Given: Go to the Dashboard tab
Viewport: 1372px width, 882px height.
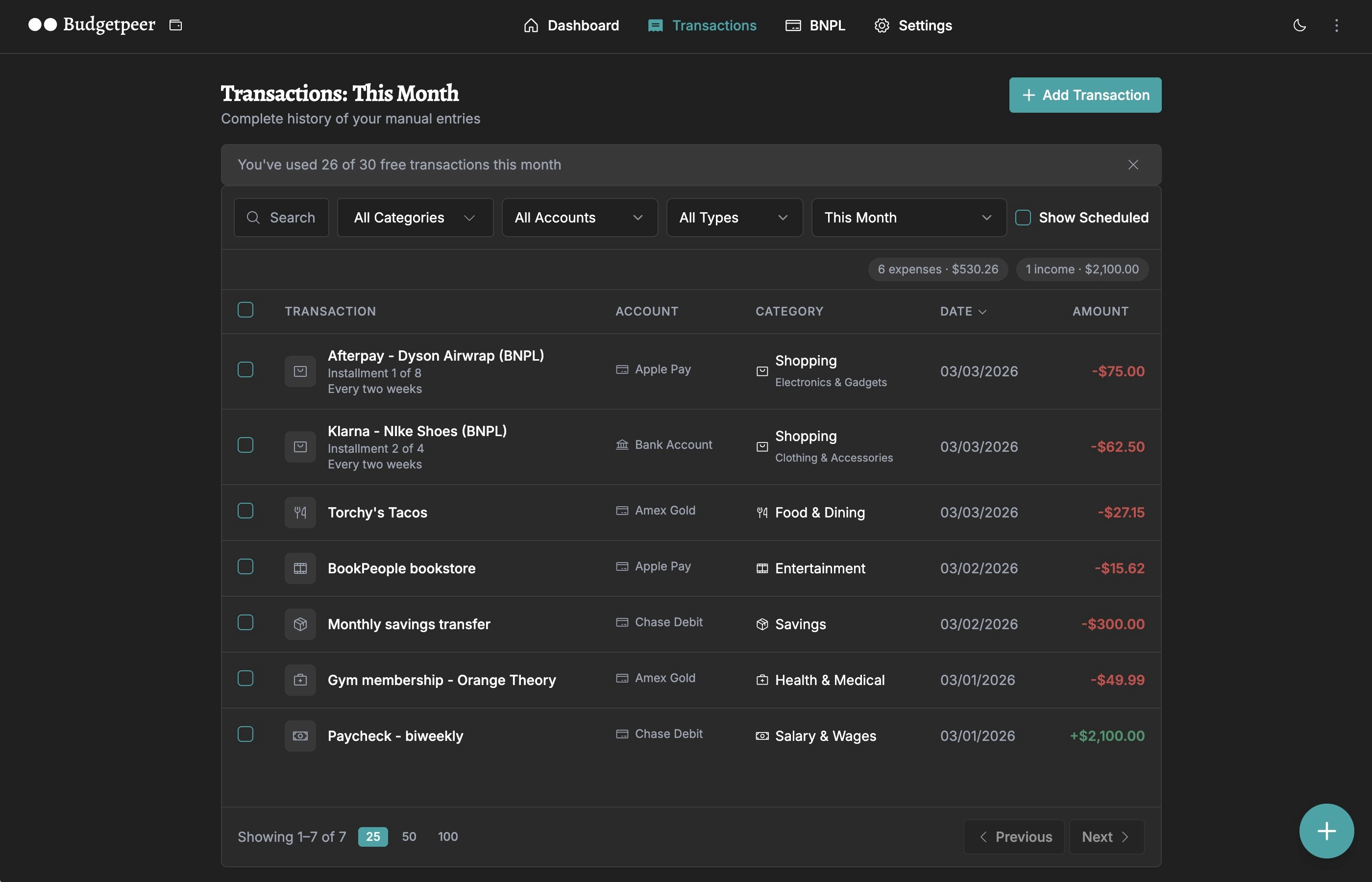Looking at the screenshot, I should pos(571,26).
